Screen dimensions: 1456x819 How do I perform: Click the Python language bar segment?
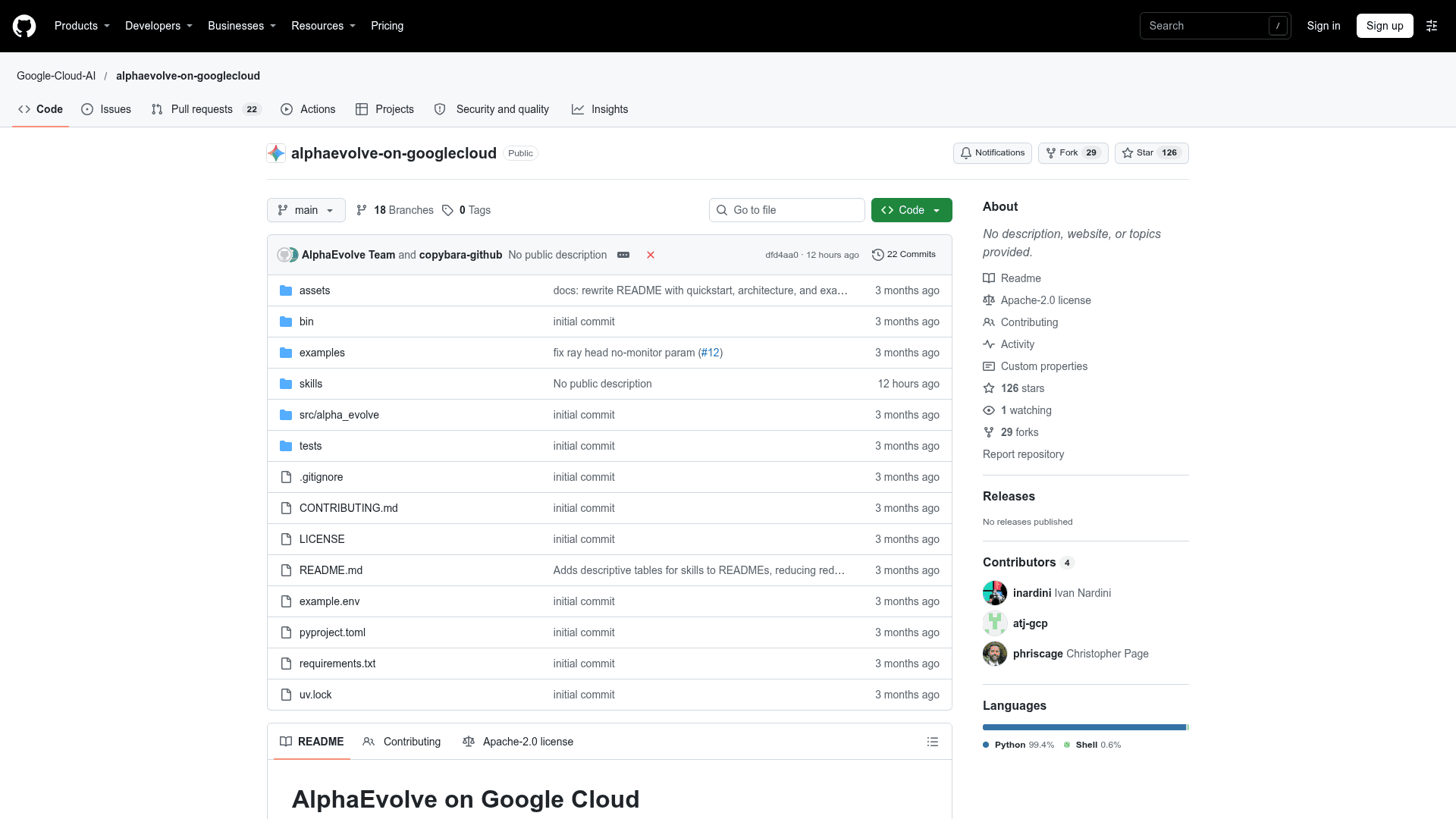pyautogui.click(x=1084, y=727)
